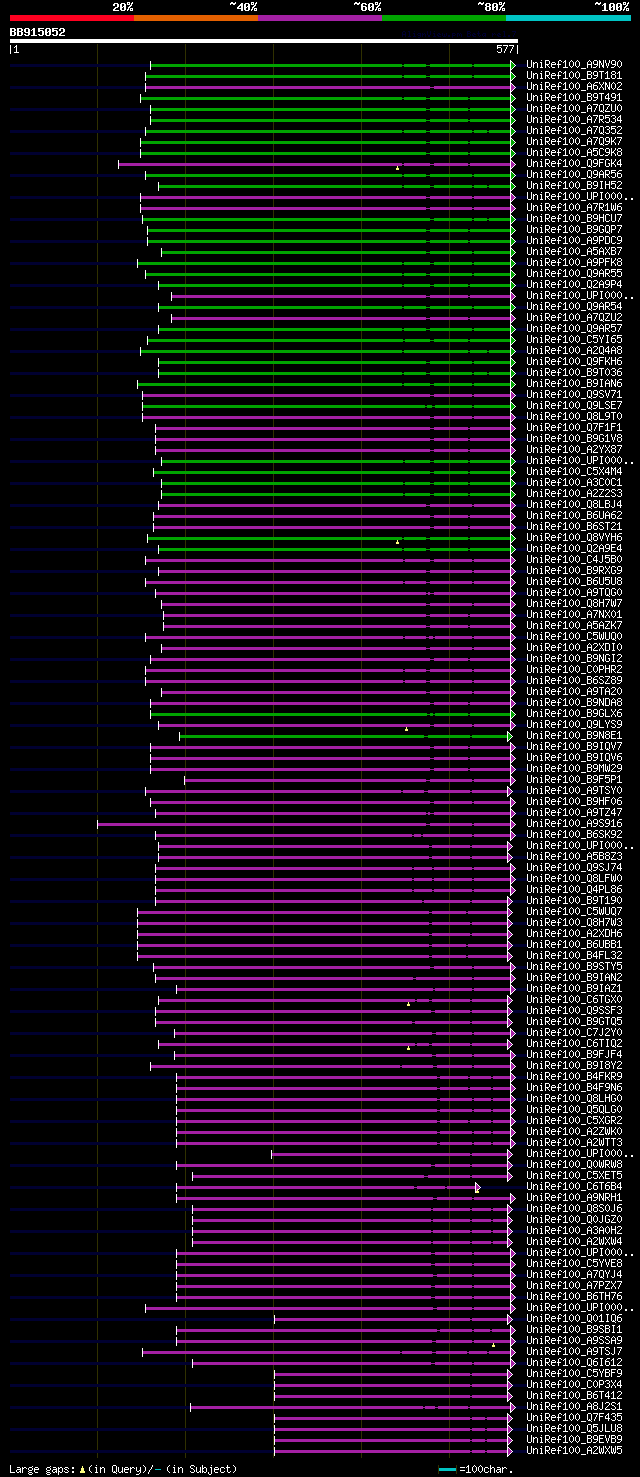This screenshot has width=640, height=1477.
Task: Select the label UniRef100_A2WXW5
Action: pos(574,1451)
